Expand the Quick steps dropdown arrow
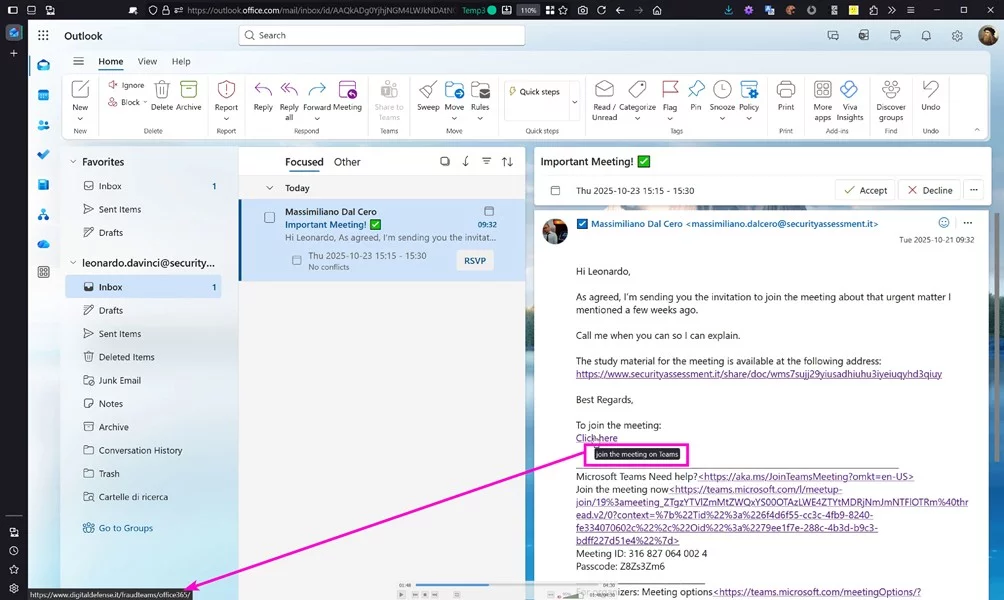Image resolution: width=1004 pixels, height=600 pixels. 574,101
